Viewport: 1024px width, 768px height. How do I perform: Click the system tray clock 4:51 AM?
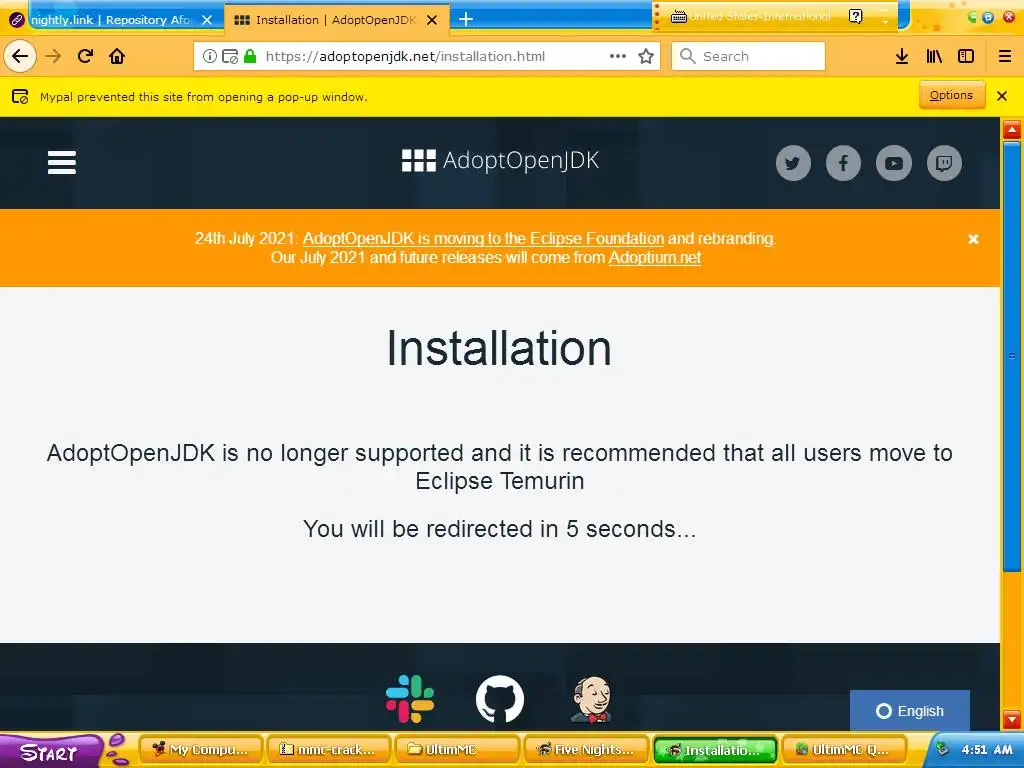pos(987,750)
